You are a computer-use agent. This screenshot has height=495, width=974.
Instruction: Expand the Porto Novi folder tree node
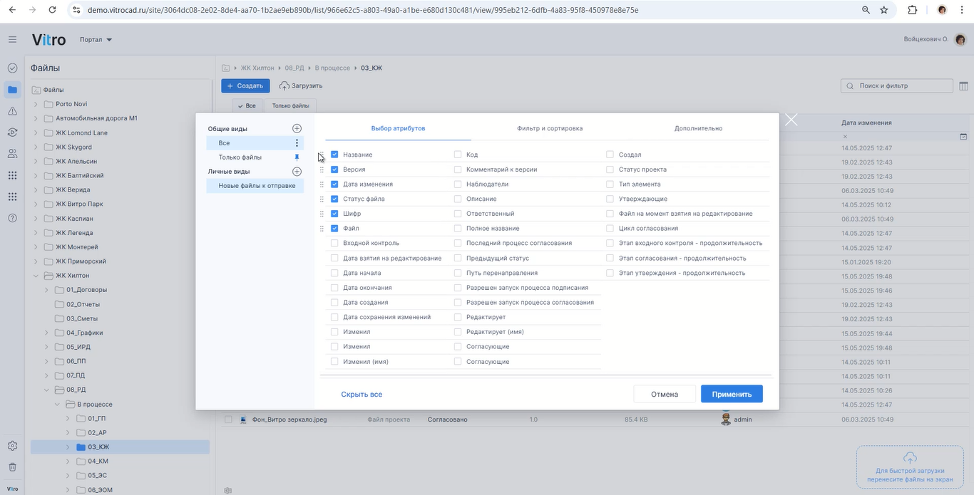tap(36, 104)
